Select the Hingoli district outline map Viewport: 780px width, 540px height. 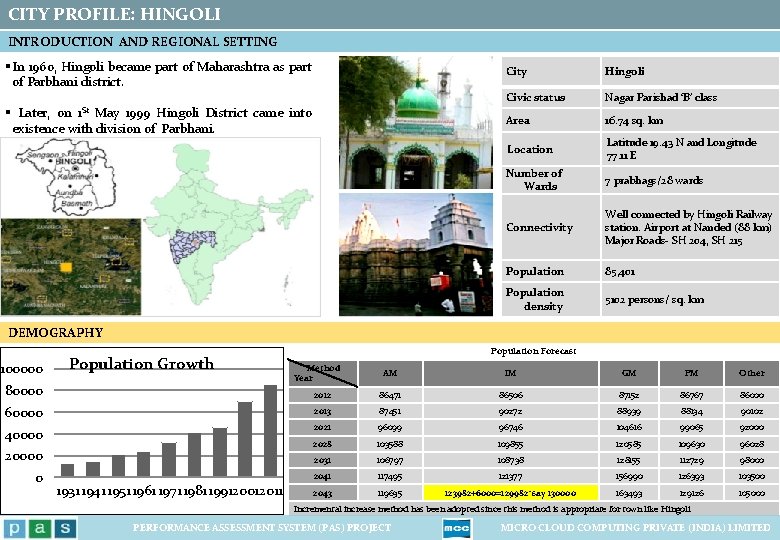click(67, 176)
